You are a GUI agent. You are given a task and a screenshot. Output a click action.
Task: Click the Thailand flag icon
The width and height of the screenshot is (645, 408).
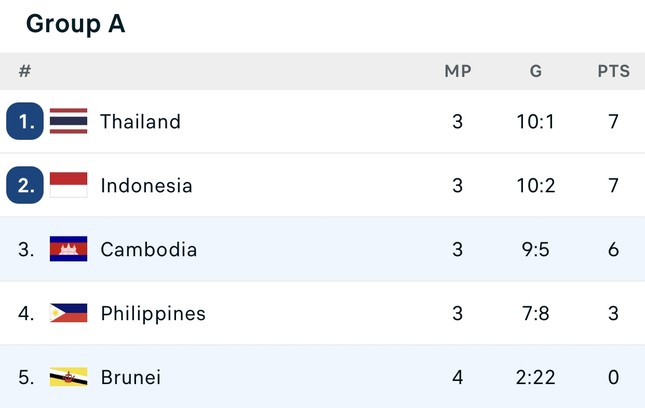pos(68,121)
